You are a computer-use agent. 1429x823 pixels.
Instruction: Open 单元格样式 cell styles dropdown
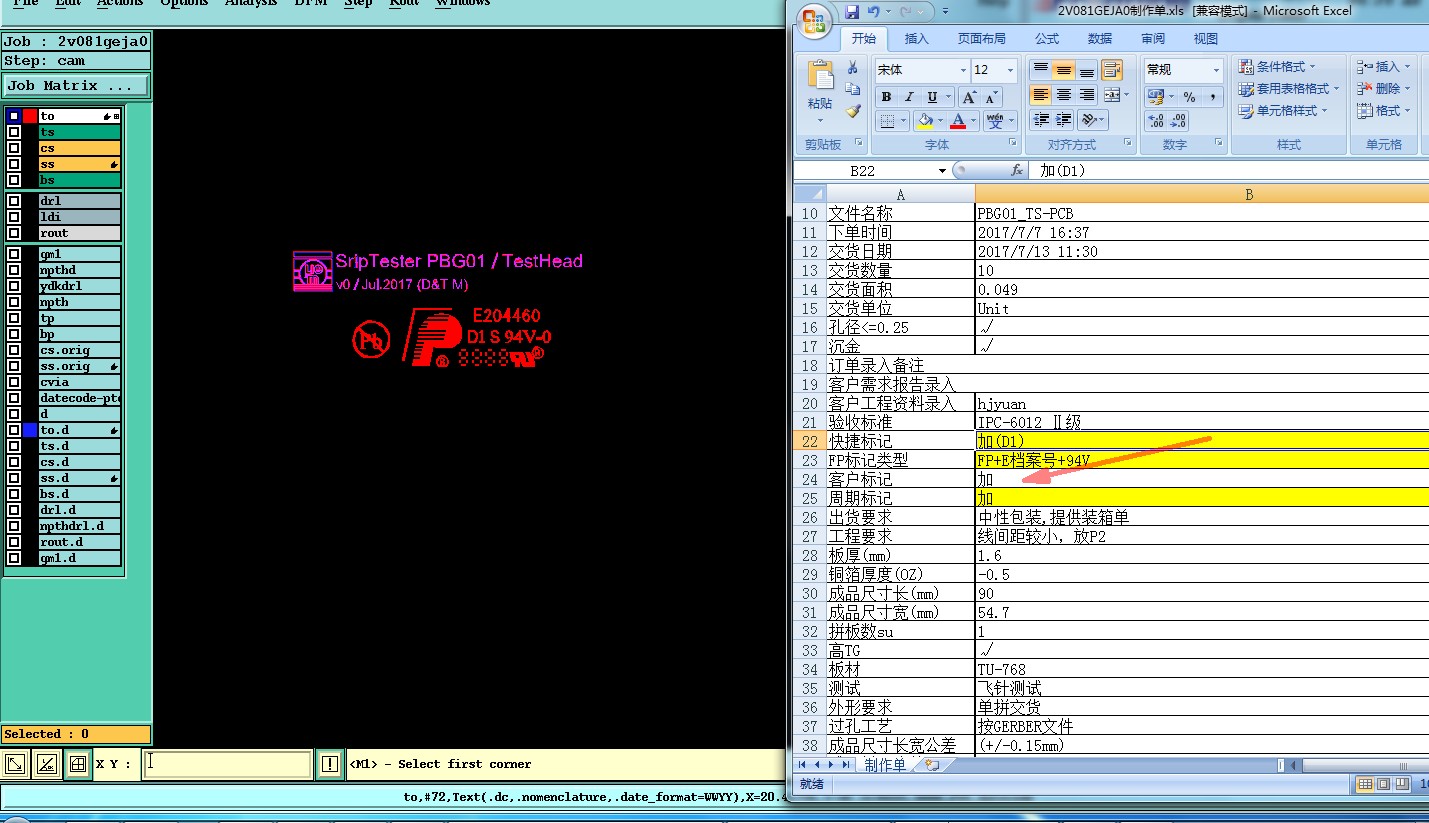coord(1283,111)
